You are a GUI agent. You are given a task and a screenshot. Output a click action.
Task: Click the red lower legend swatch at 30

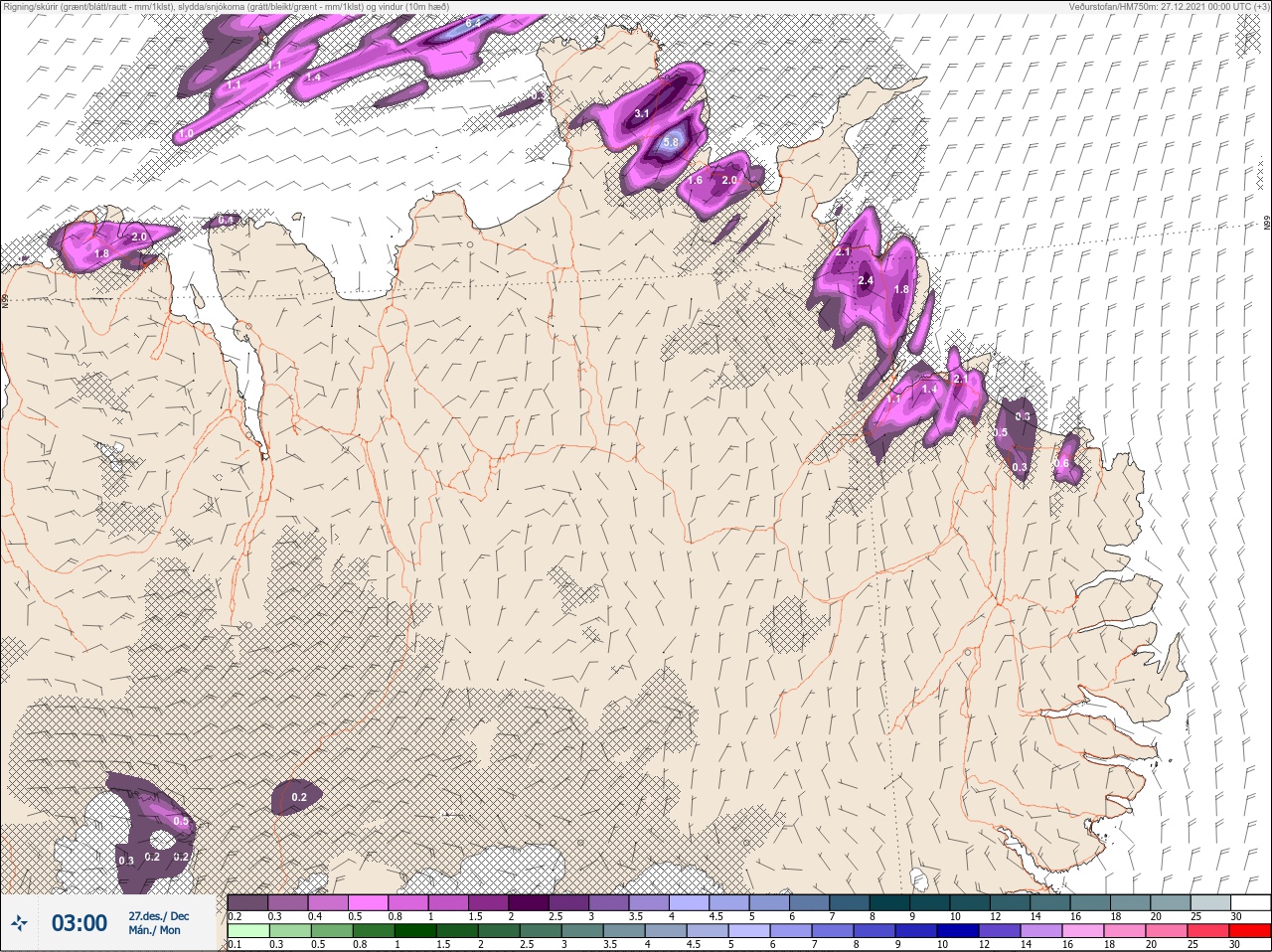point(1250,931)
